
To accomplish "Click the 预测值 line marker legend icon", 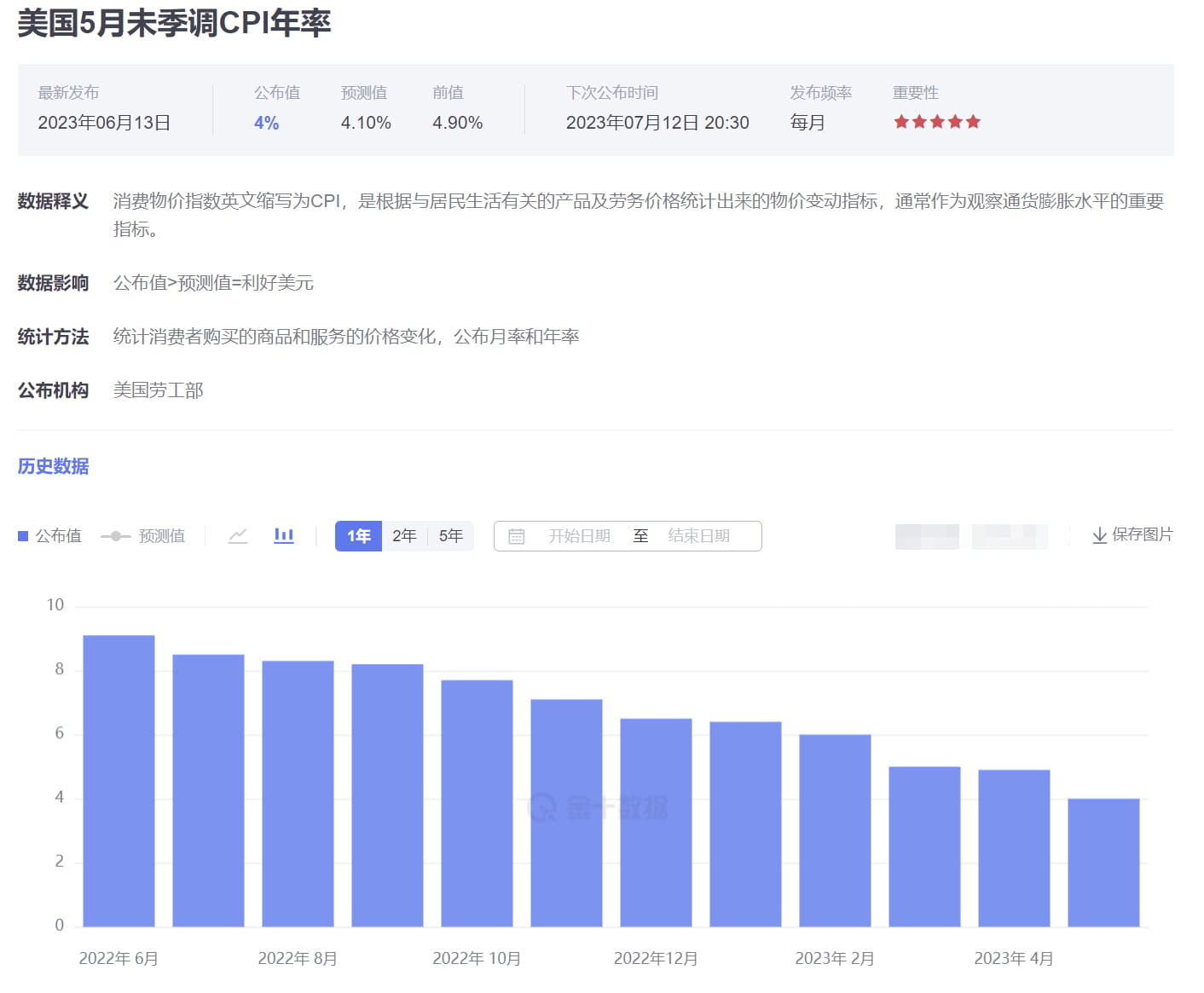I will coord(117,536).
